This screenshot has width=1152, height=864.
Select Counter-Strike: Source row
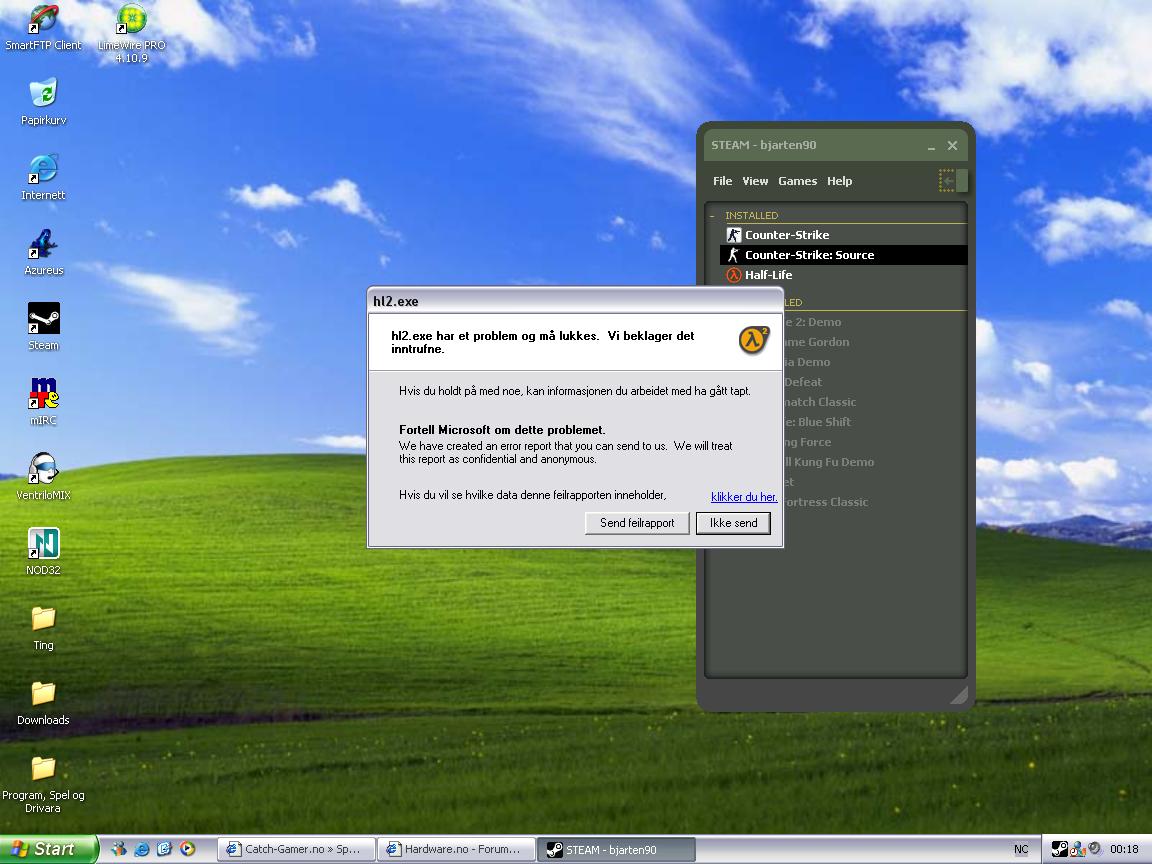tap(843, 255)
